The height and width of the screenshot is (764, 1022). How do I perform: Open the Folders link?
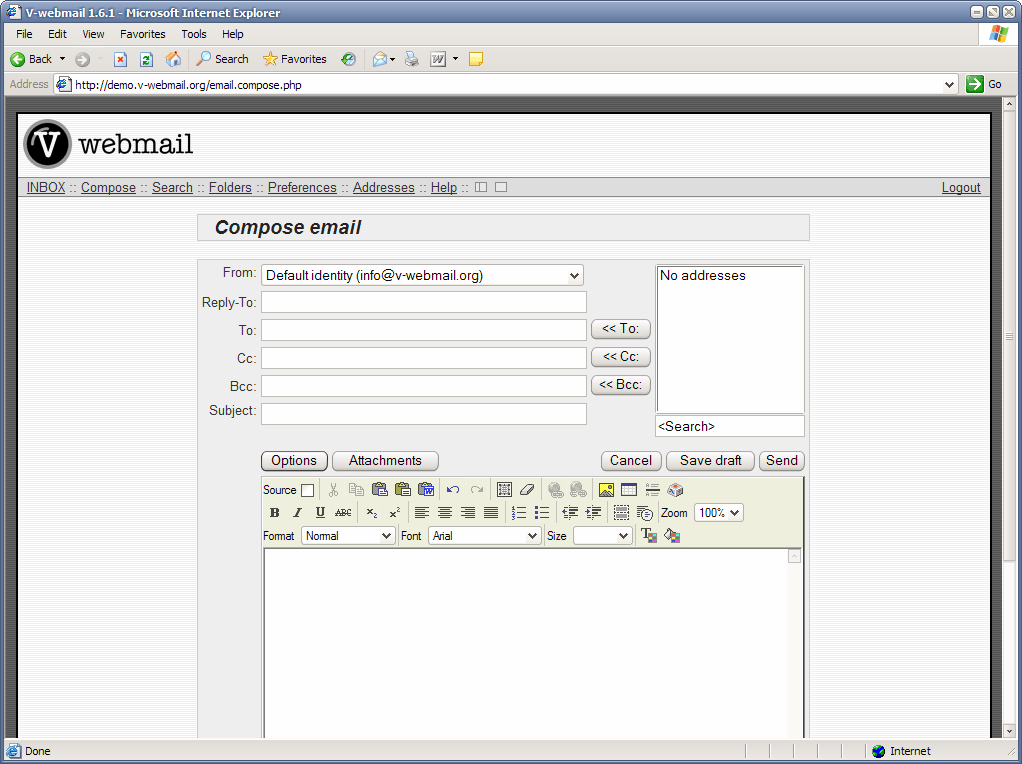(230, 188)
